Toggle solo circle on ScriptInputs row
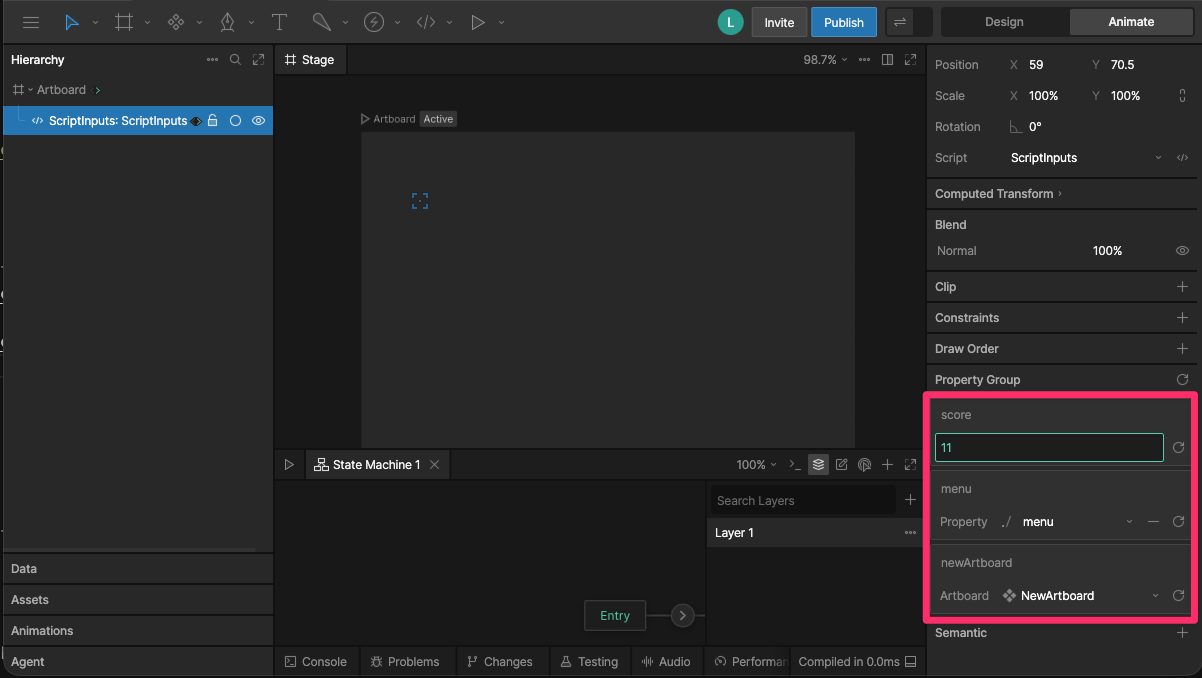Screen dimensions: 1202x678 [236, 121]
